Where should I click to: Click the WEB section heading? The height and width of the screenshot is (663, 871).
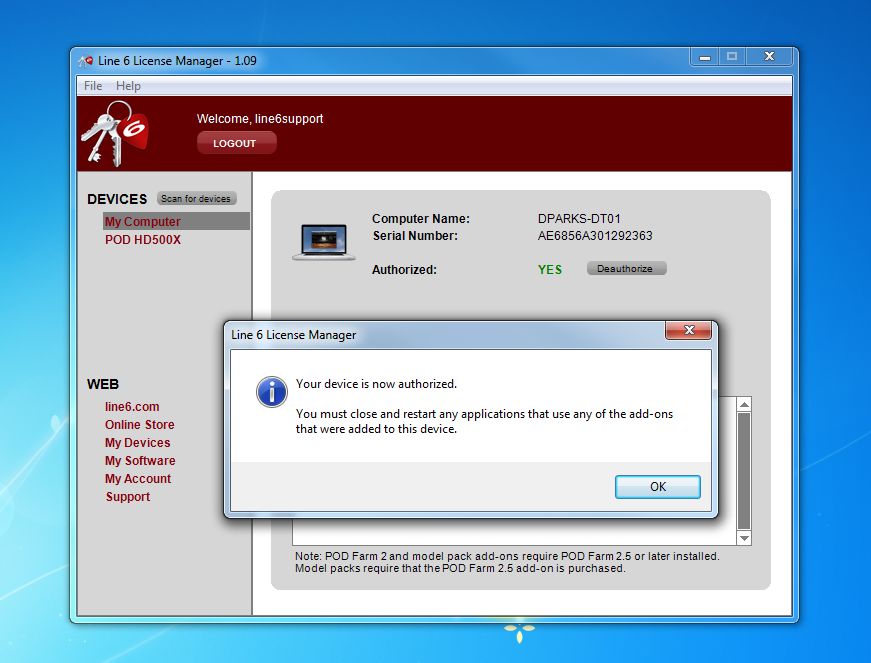[103, 384]
